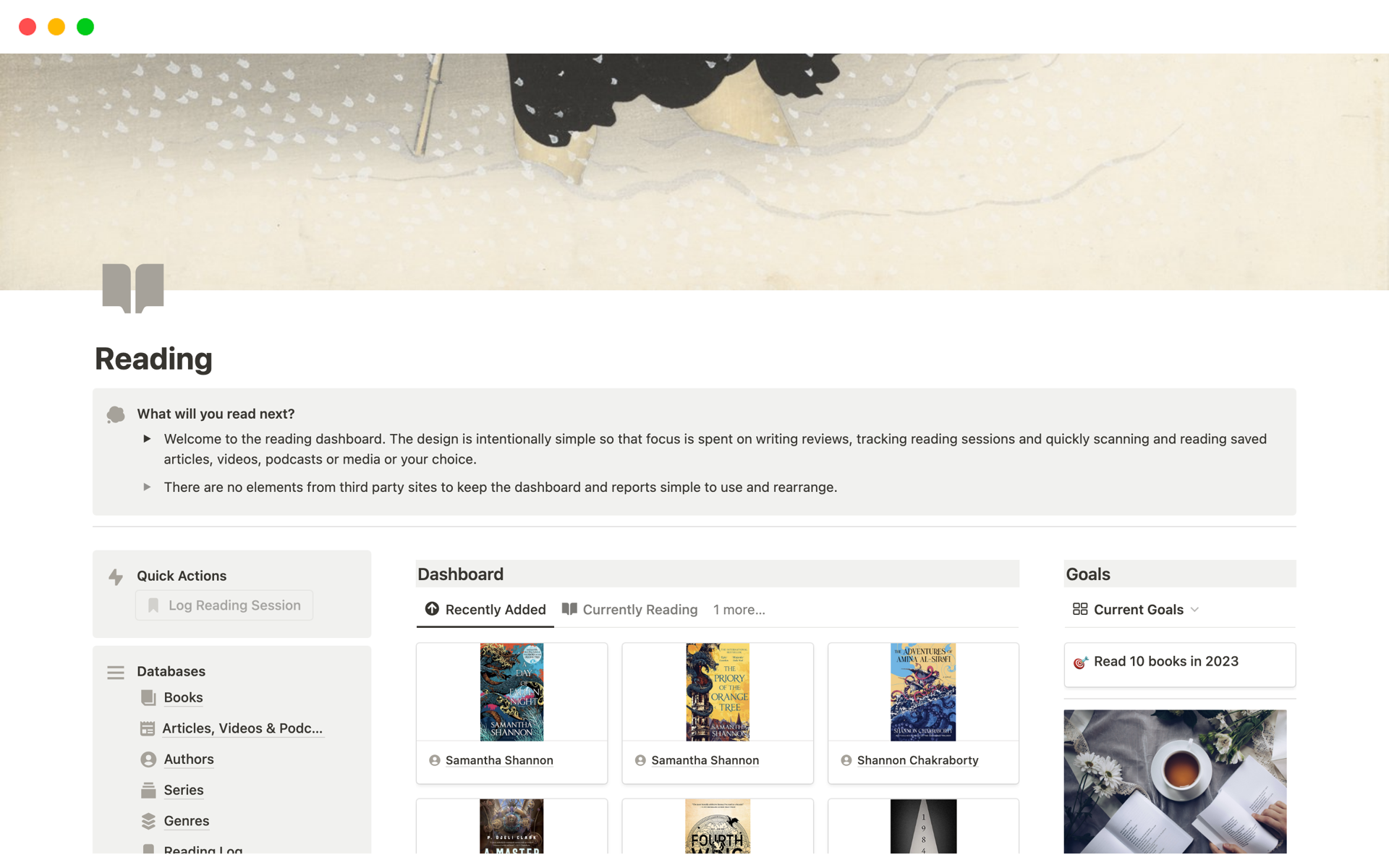
Task: Click the Genres layers icon
Action: [x=148, y=821]
